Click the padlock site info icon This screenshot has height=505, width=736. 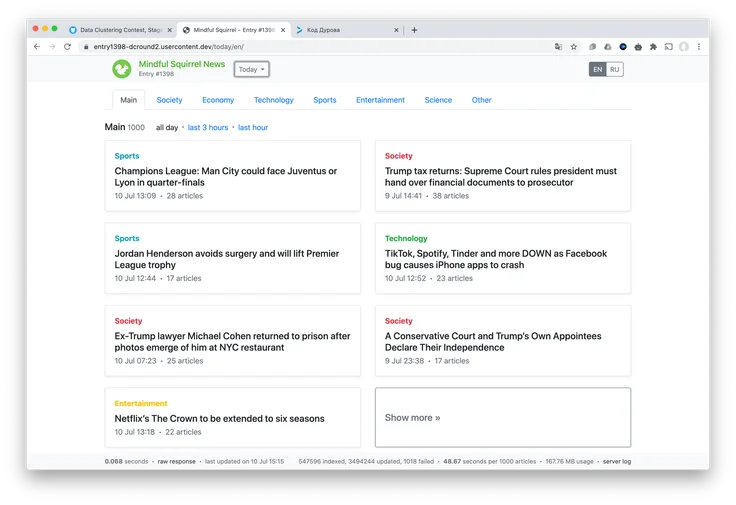click(x=86, y=46)
